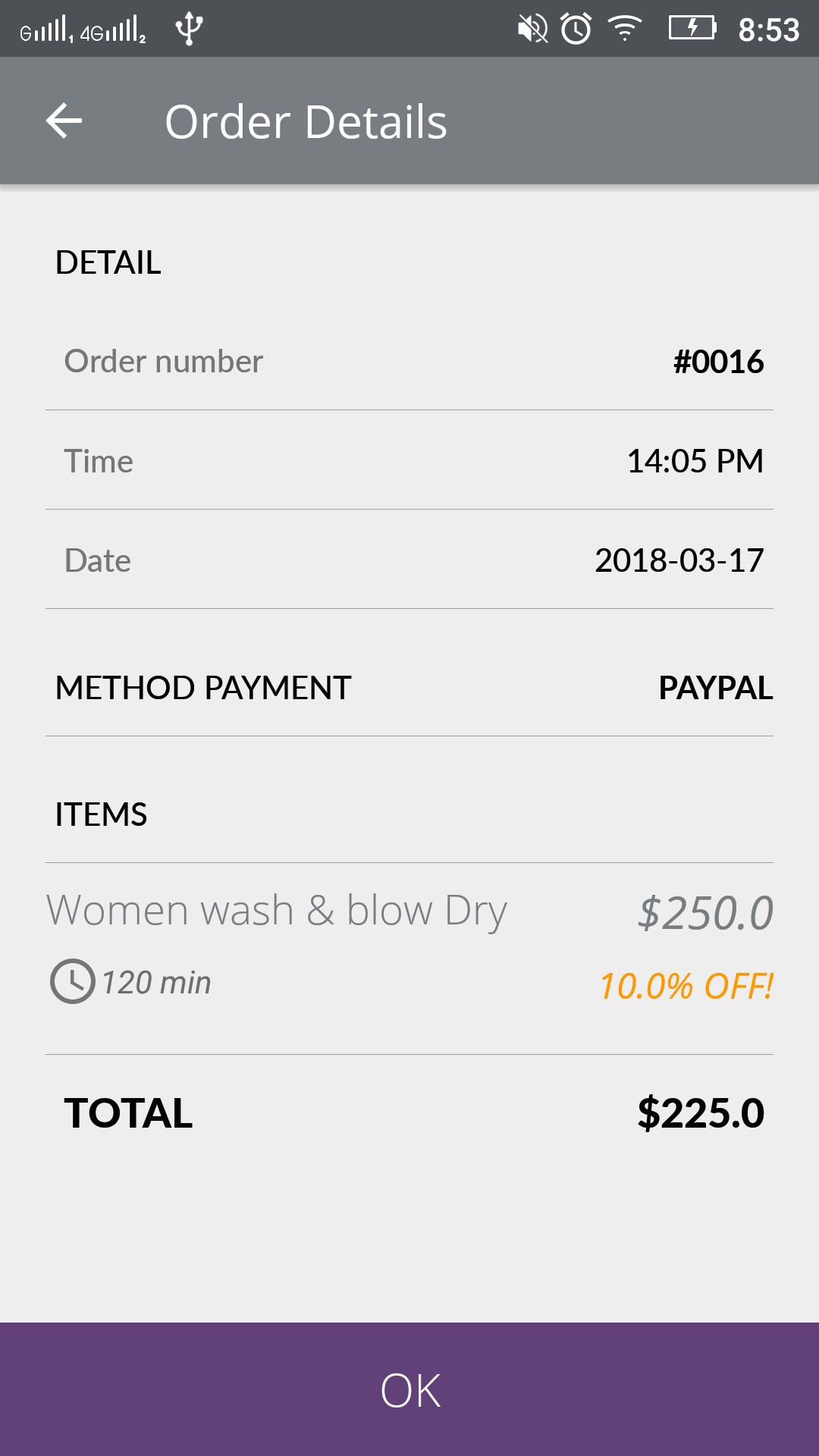
Task: Select order number #0016
Action: click(x=718, y=362)
